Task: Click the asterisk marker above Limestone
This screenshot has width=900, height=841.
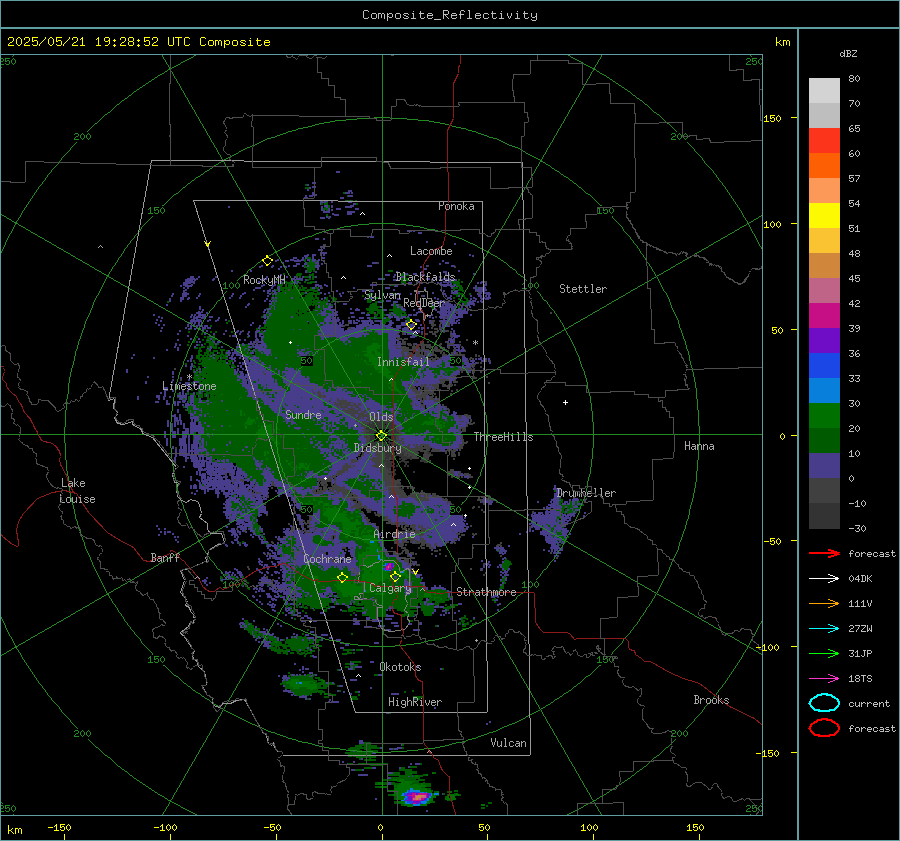Action: click(189, 377)
